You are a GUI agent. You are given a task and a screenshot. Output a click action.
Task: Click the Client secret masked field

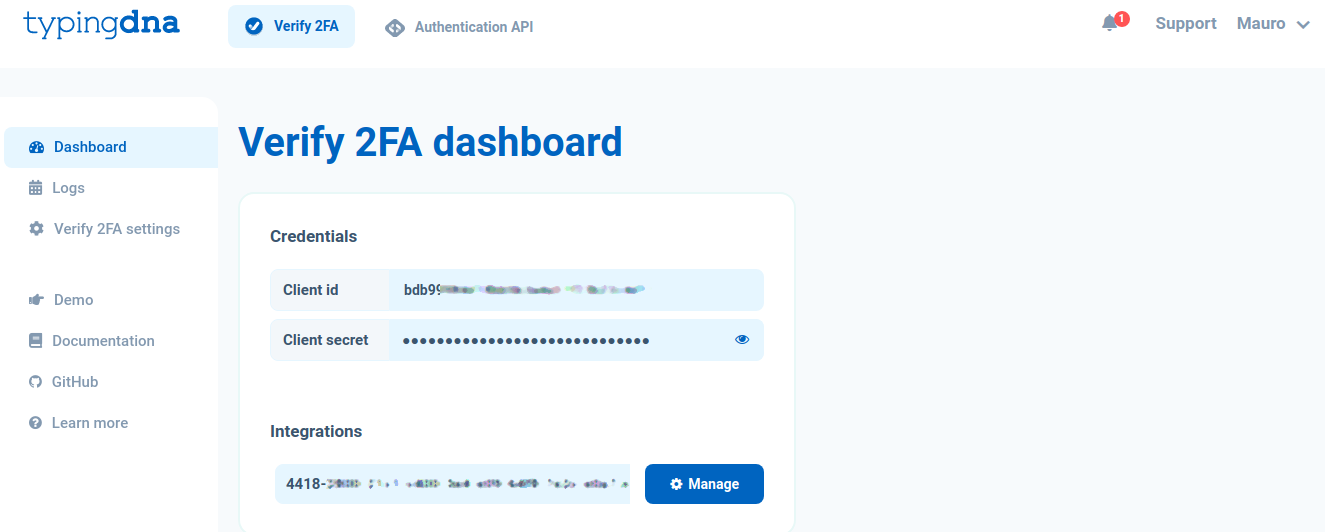(576, 340)
